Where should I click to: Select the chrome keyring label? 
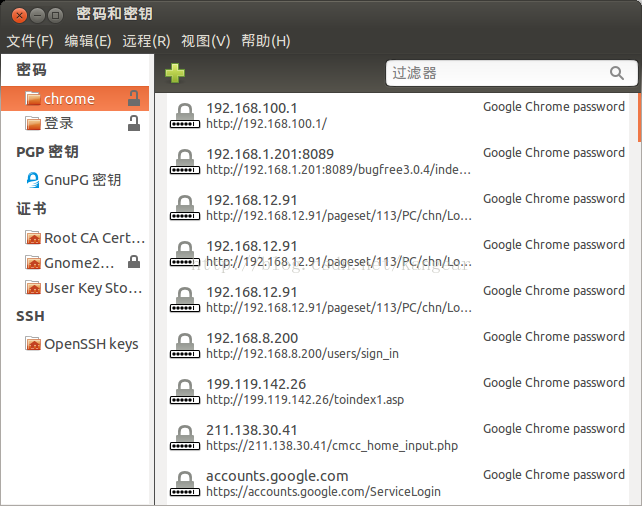[x=69, y=99]
